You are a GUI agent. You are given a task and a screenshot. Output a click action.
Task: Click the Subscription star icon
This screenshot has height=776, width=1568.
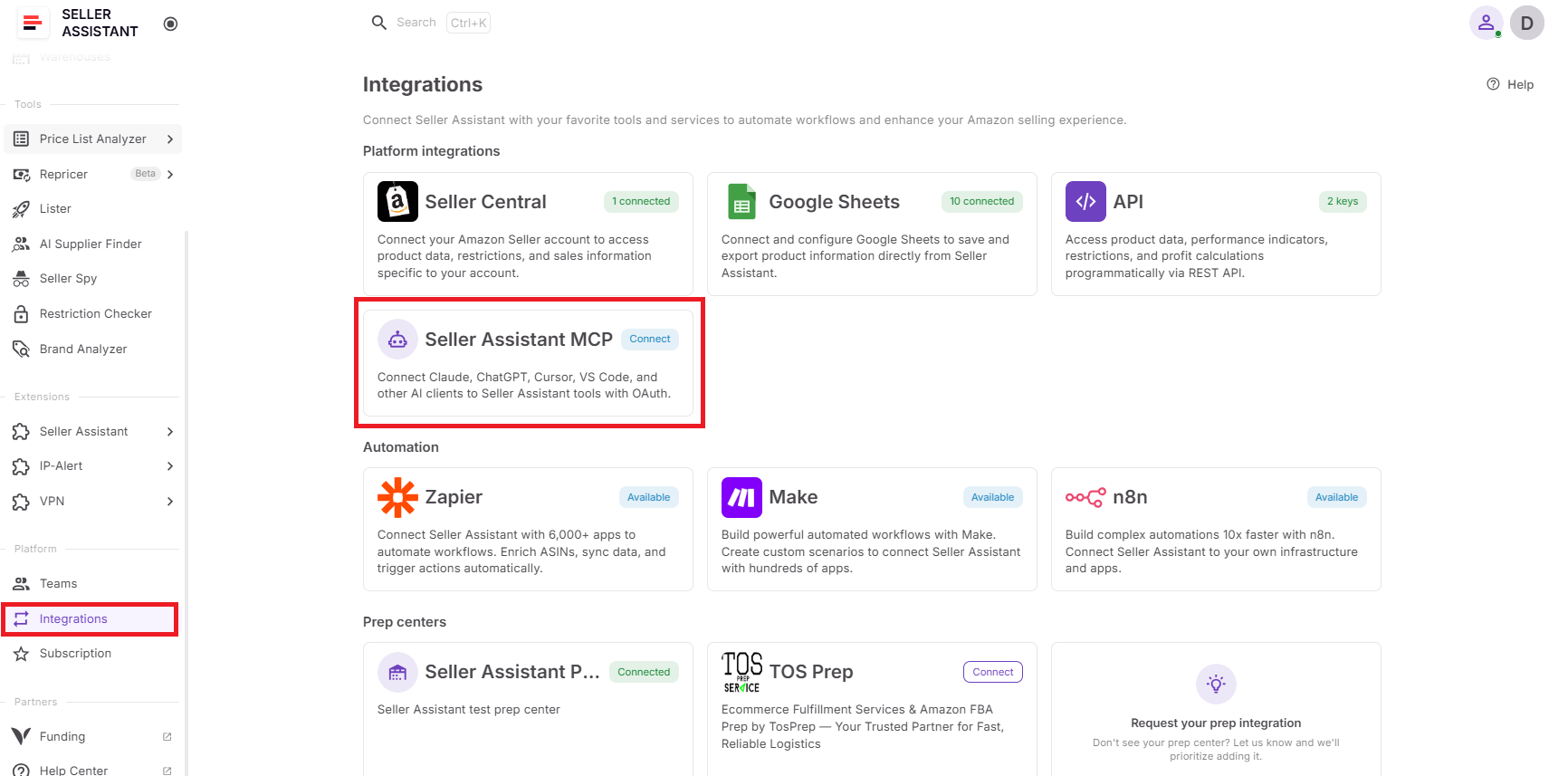[21, 654]
